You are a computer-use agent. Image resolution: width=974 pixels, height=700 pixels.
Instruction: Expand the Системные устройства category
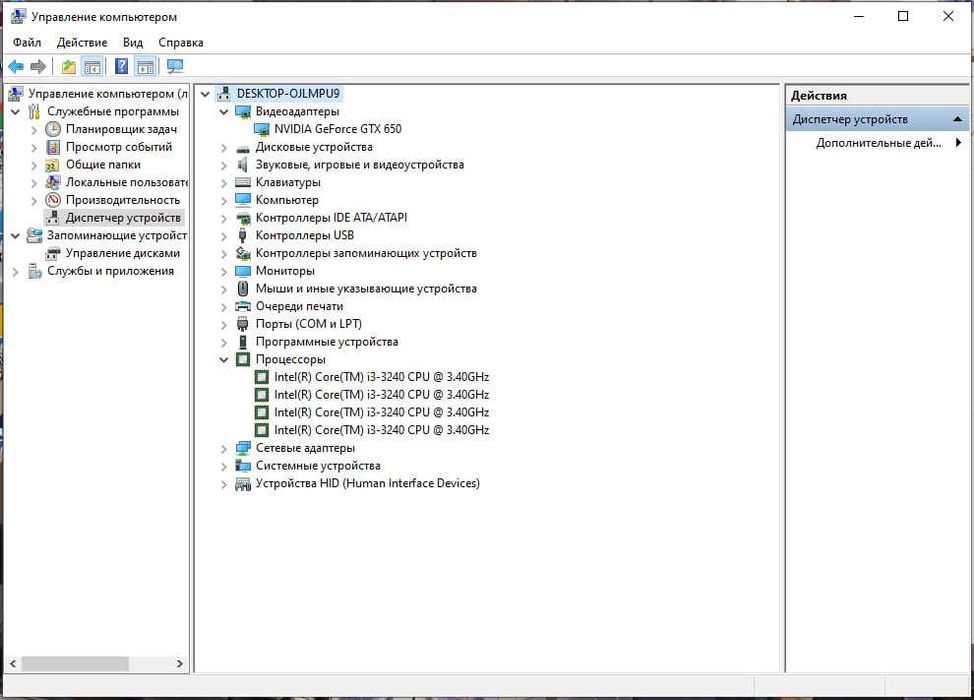[x=224, y=466]
